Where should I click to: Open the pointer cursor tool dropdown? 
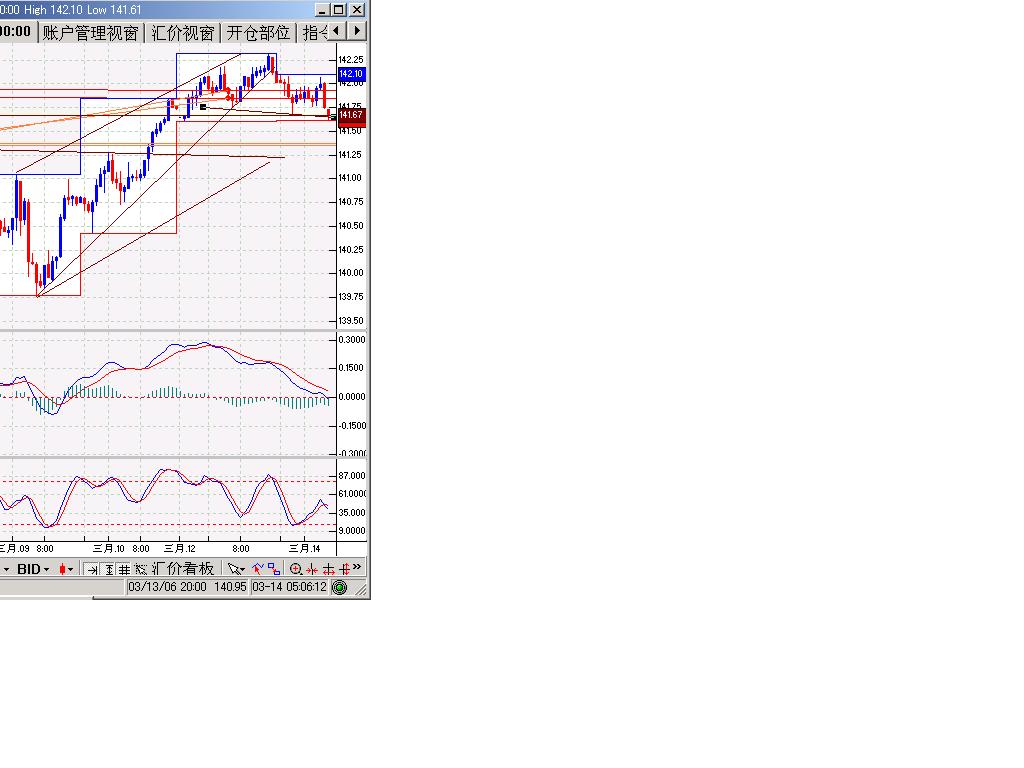[236, 569]
